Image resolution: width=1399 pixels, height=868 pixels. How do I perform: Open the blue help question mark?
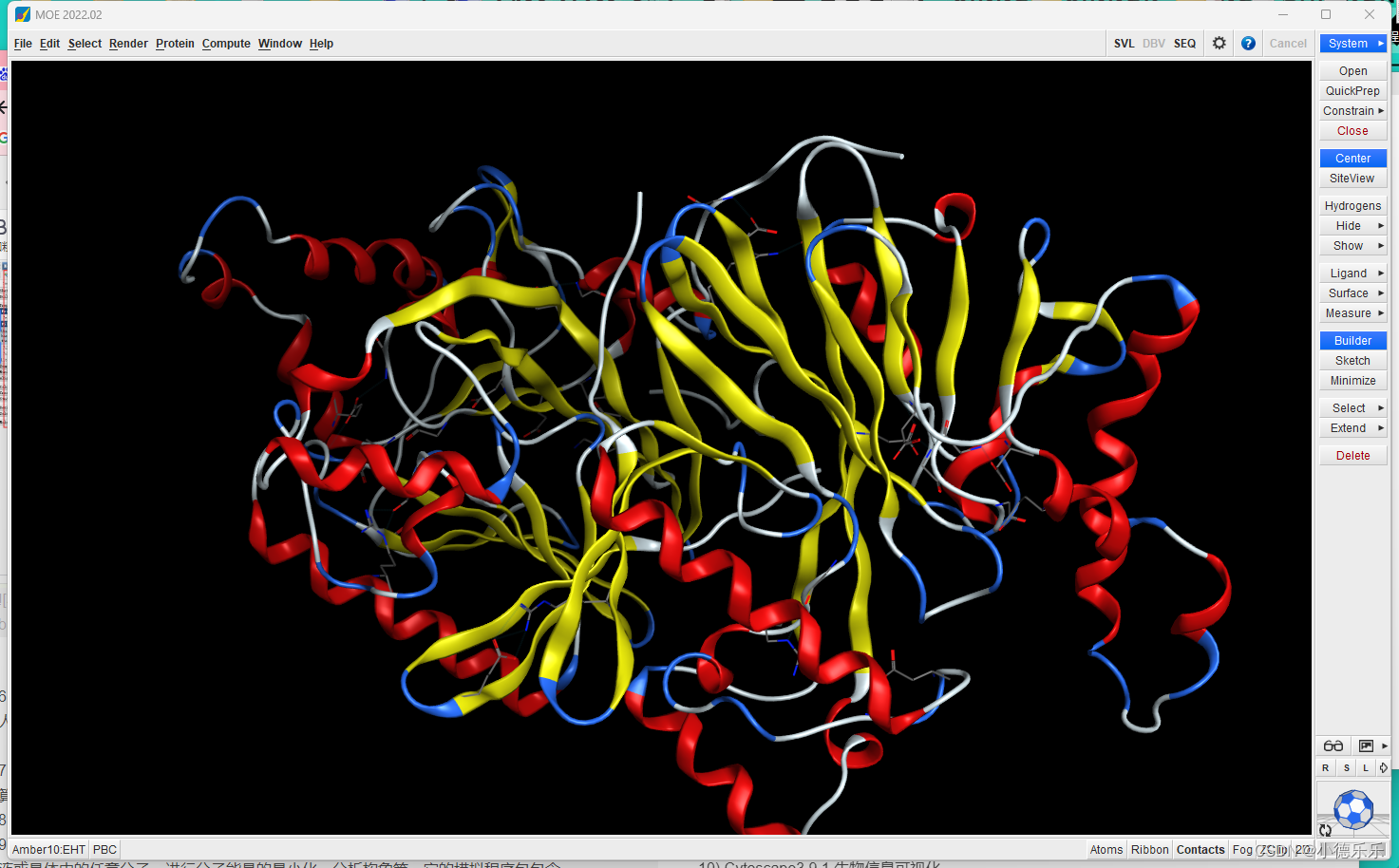click(x=1248, y=43)
